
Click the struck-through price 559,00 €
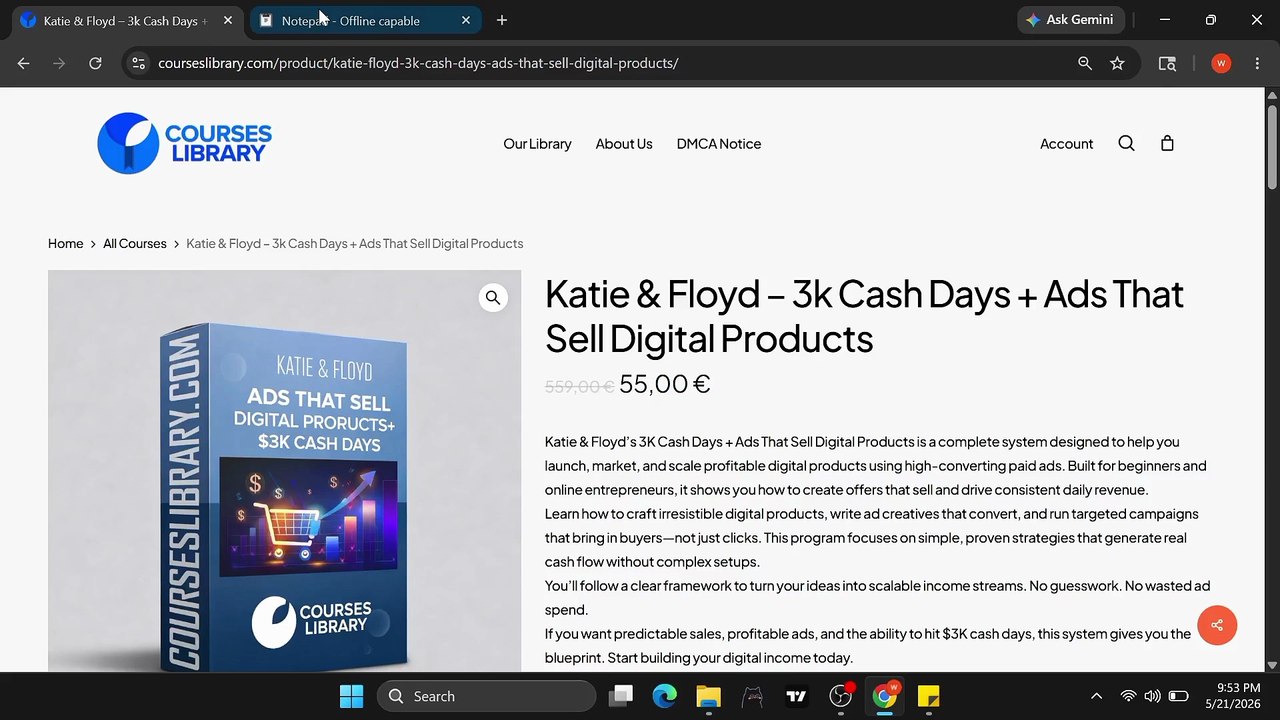579,386
